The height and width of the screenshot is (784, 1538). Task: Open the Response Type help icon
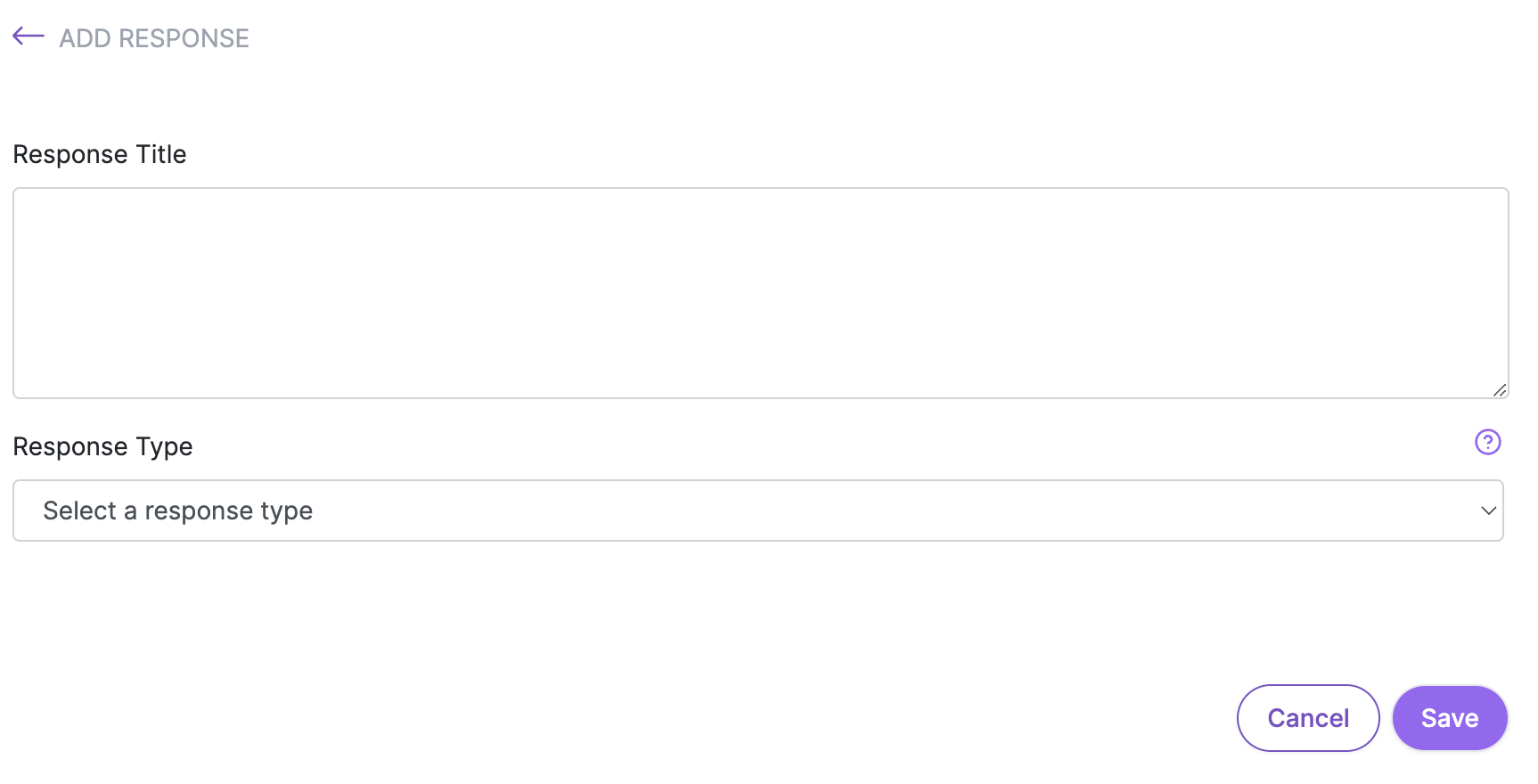pos(1487,442)
